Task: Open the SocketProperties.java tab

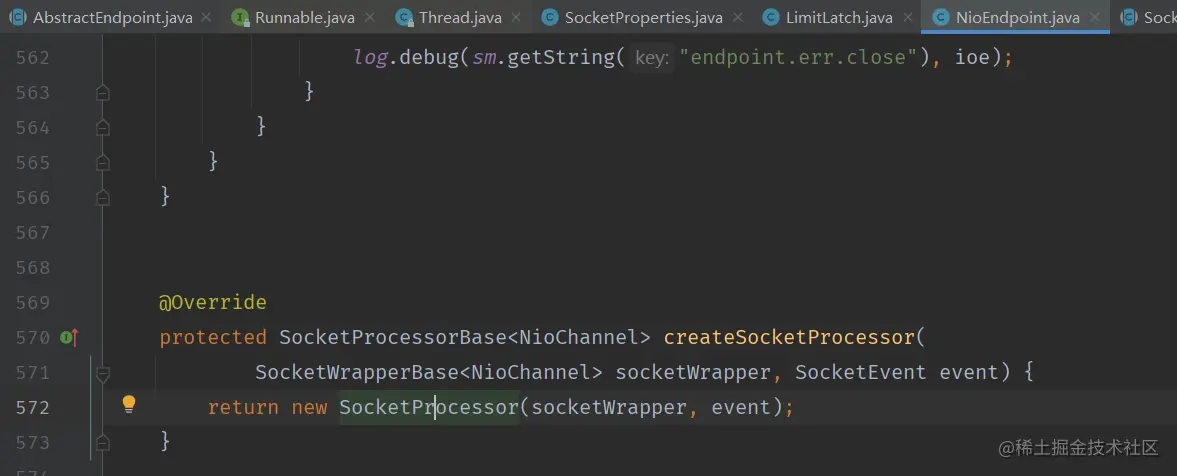Action: click(x=643, y=17)
